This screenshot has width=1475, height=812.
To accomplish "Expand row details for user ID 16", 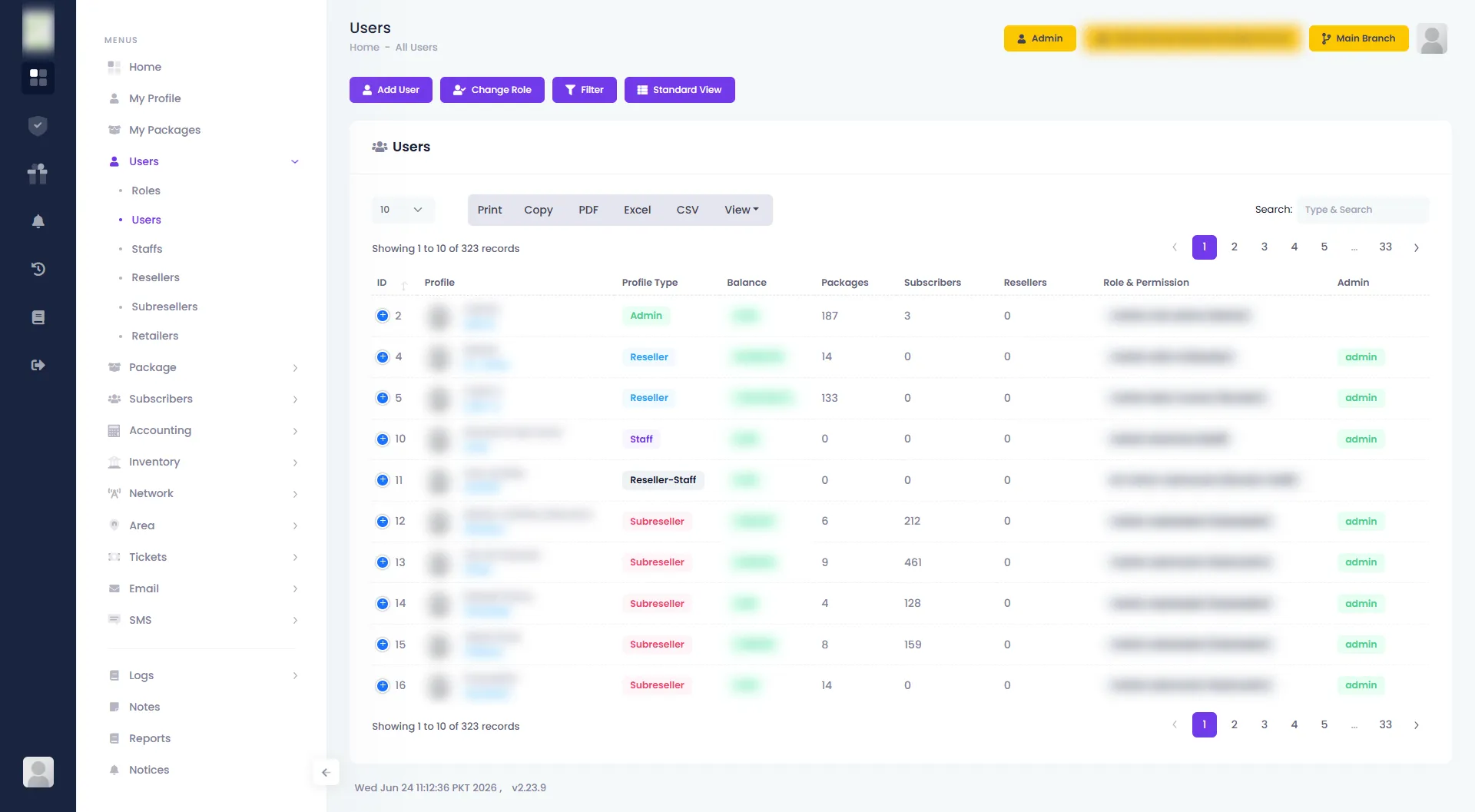I will pos(383,685).
